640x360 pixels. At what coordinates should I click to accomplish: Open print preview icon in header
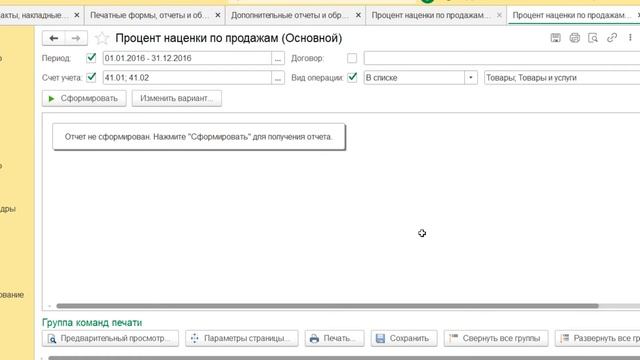point(593,38)
